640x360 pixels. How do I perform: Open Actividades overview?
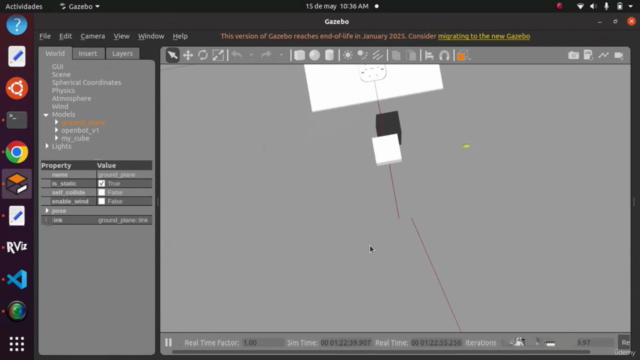tap(24, 6)
